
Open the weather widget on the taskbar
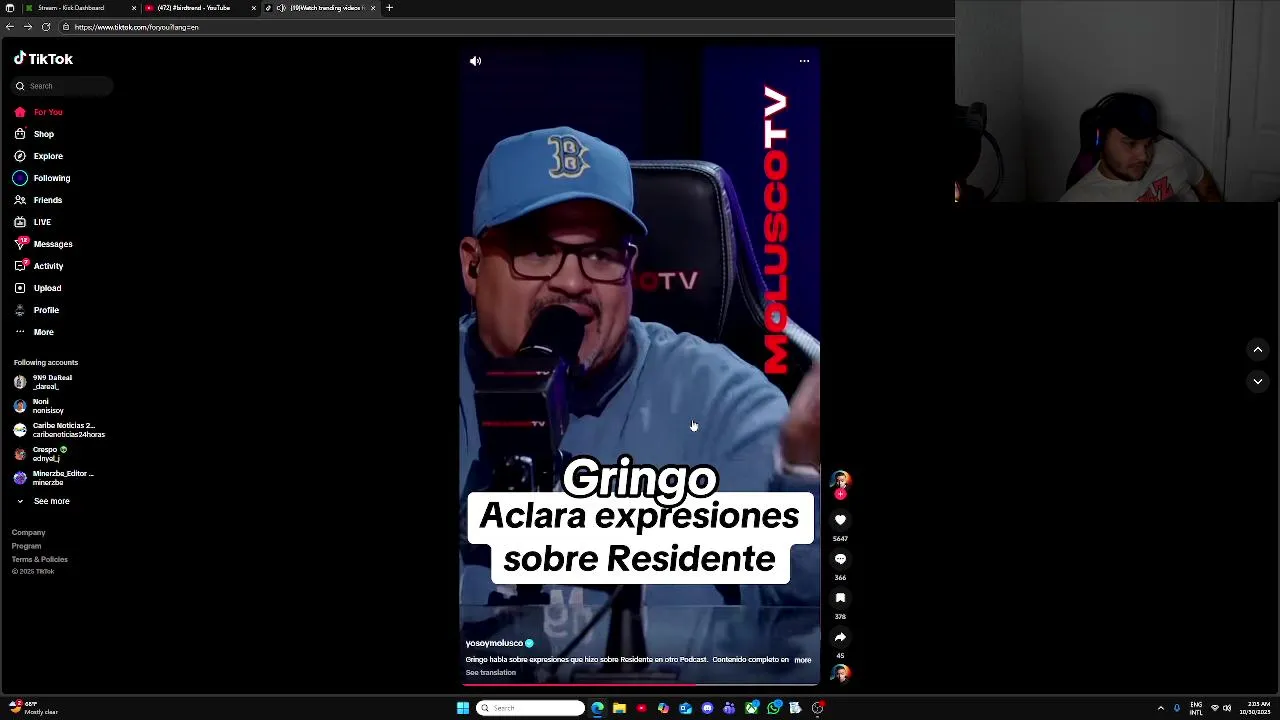(35, 708)
